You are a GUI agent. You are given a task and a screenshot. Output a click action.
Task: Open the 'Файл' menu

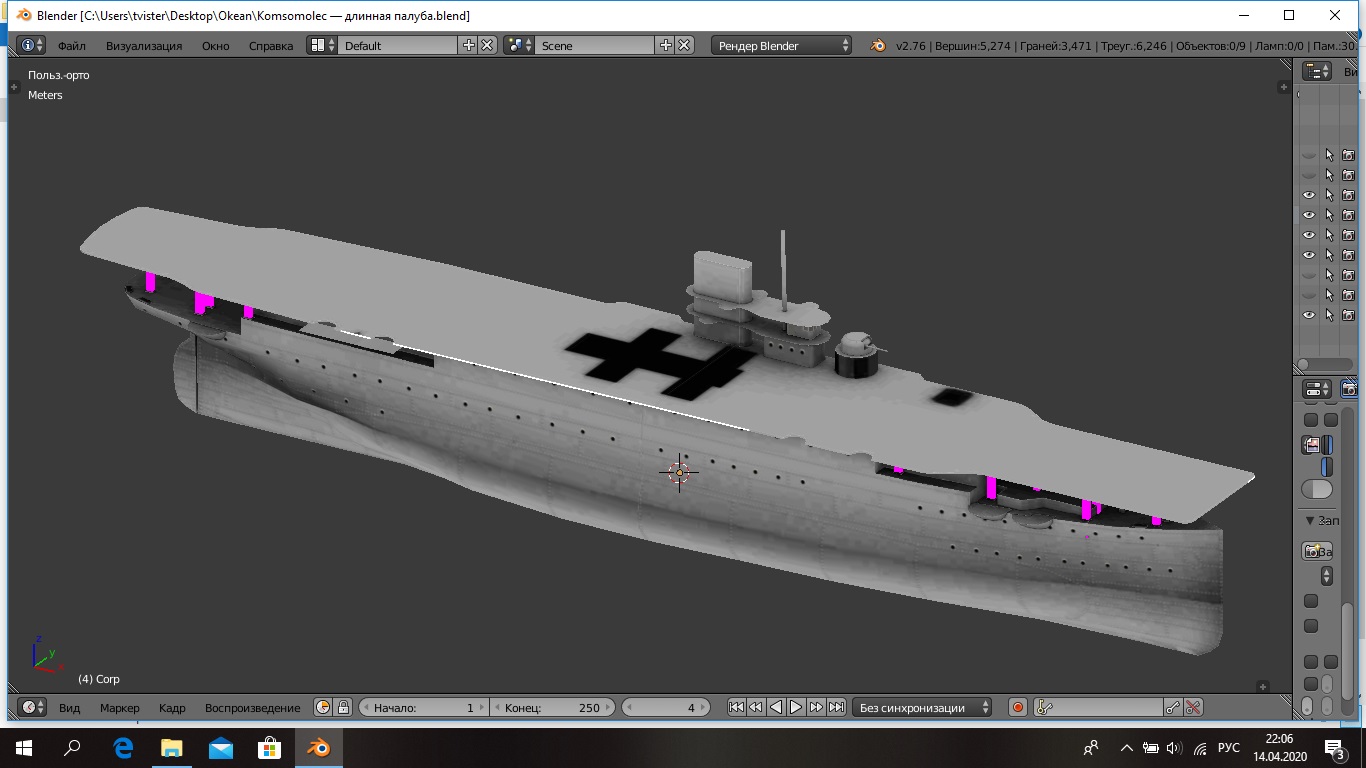coord(71,45)
